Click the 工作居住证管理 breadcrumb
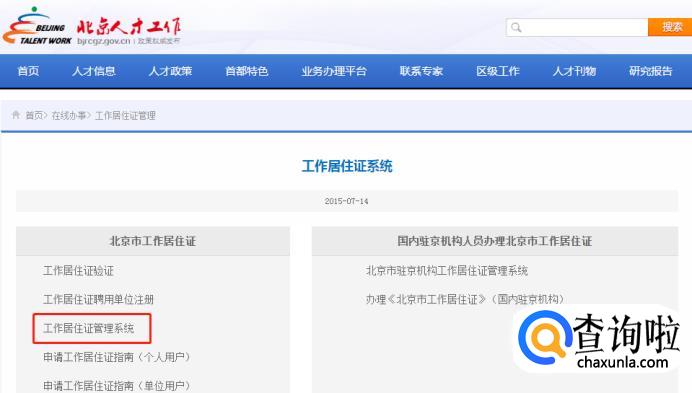Viewport: 692px width, 393px height. pyautogui.click(x=125, y=116)
